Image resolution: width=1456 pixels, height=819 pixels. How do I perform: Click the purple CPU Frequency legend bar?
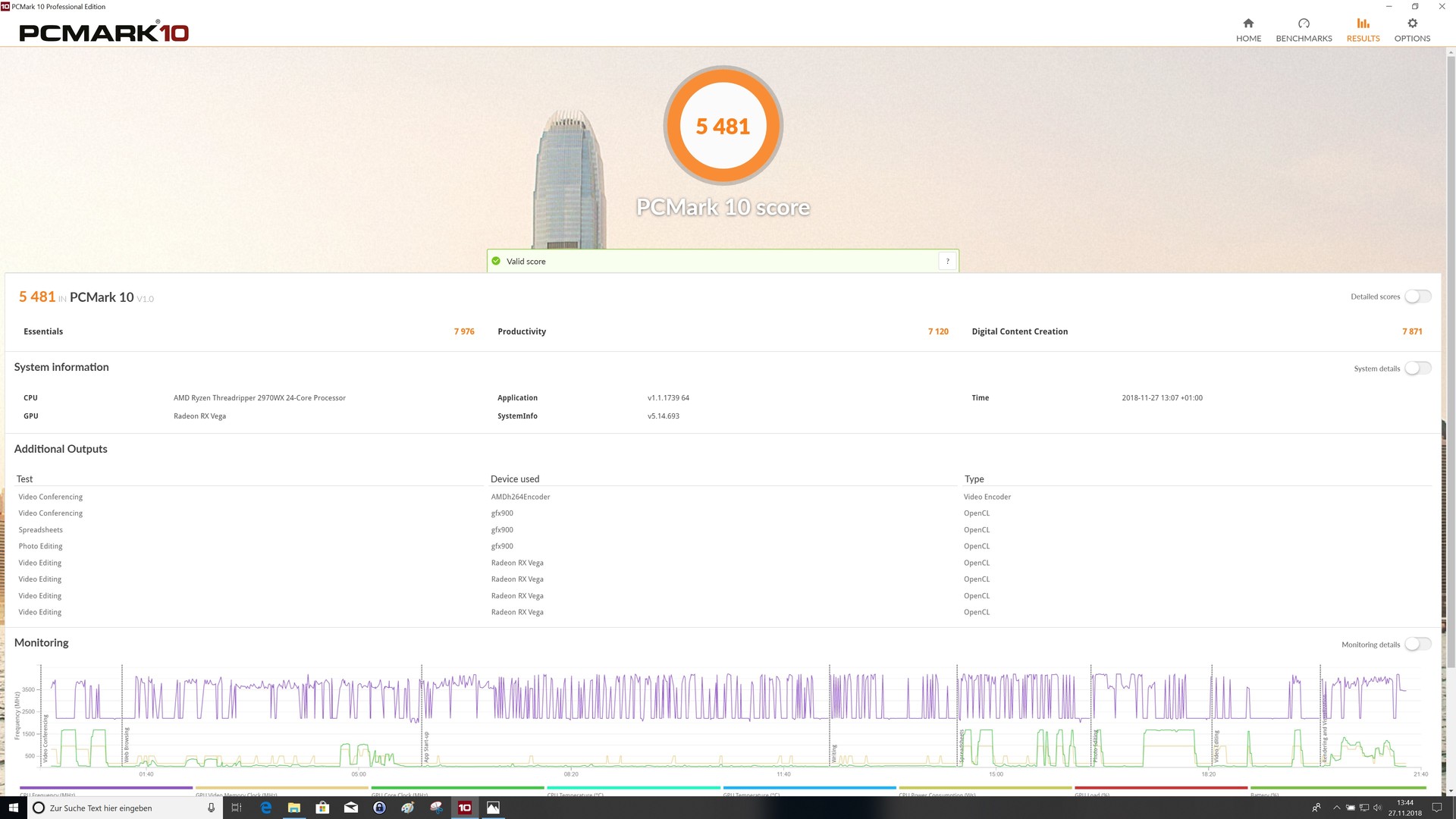tap(106, 788)
